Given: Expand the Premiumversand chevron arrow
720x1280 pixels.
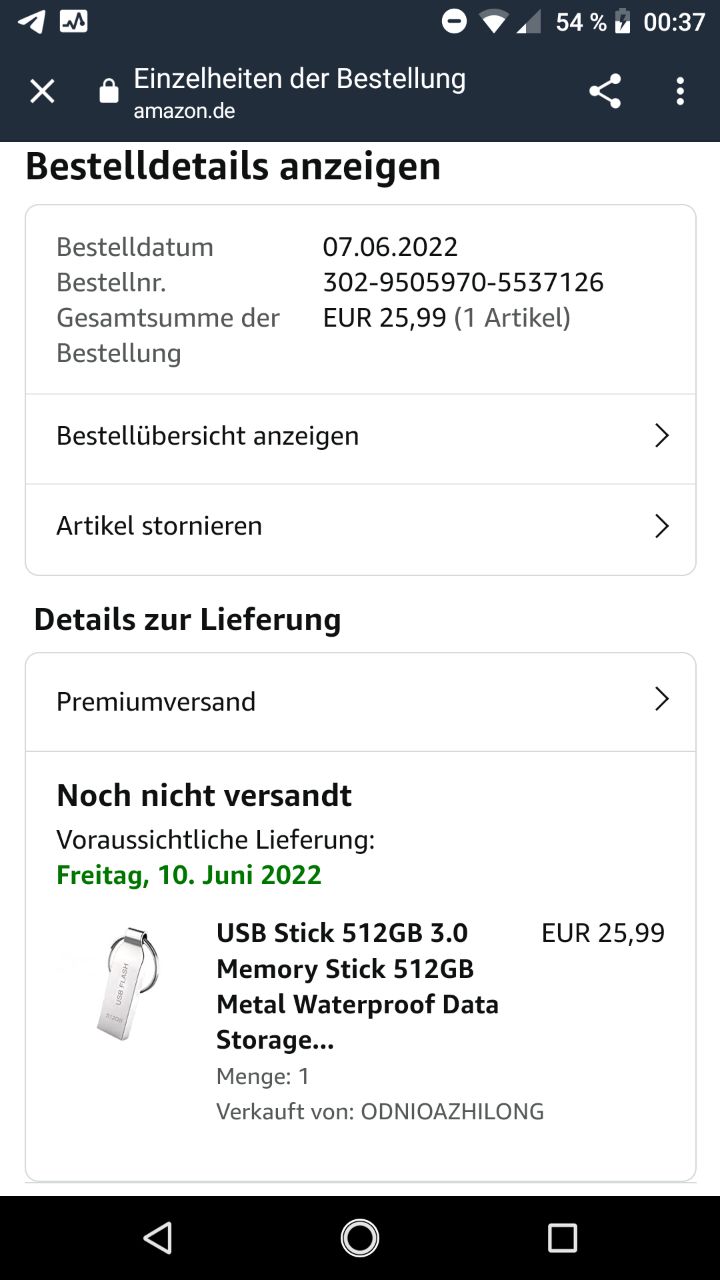Looking at the screenshot, I should 661,700.
